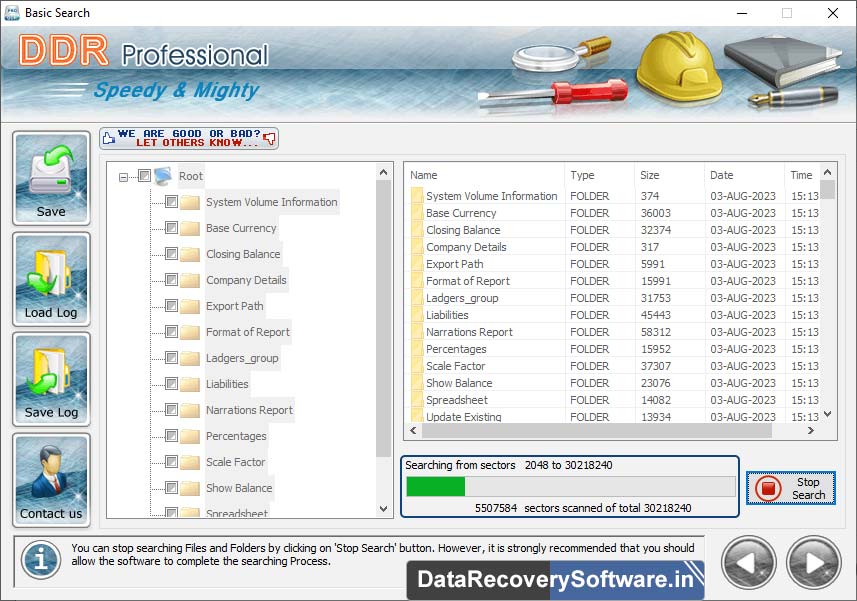Select Show Balance folder in tree

(x=239, y=488)
